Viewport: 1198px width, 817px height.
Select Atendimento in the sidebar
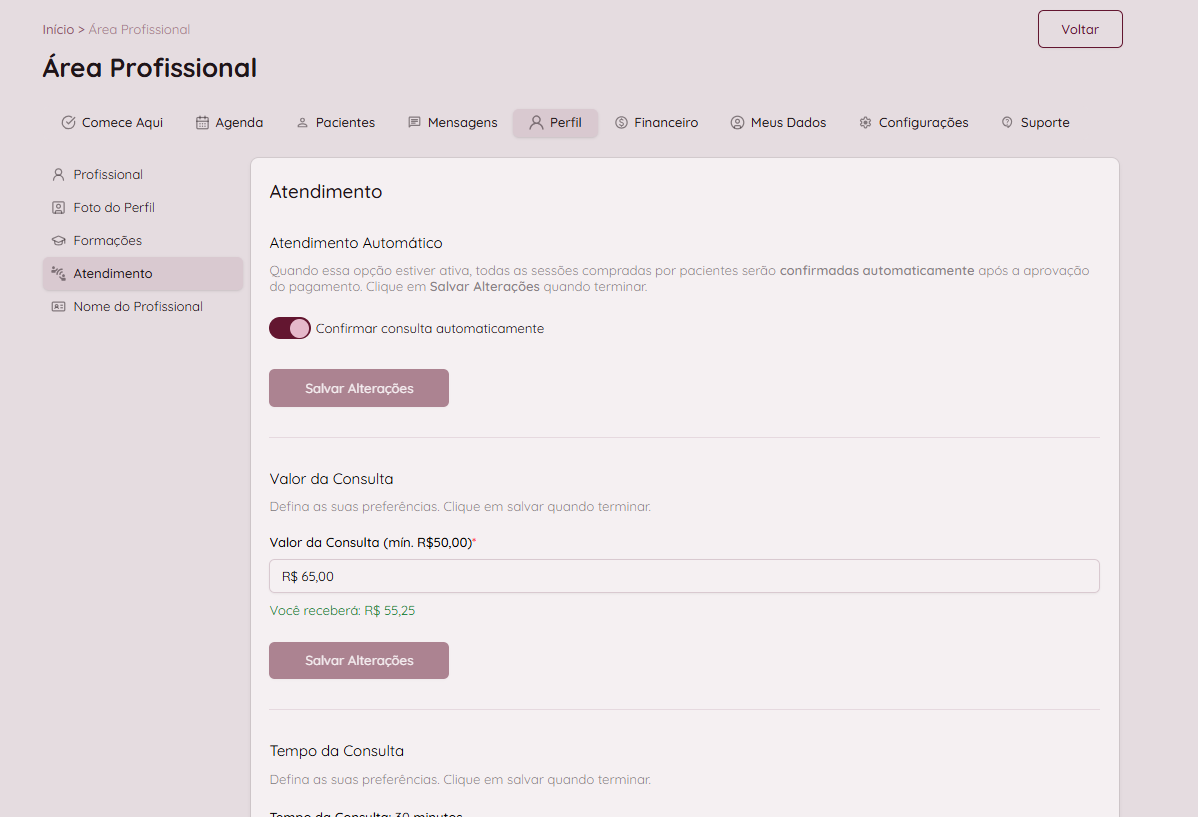(x=113, y=274)
